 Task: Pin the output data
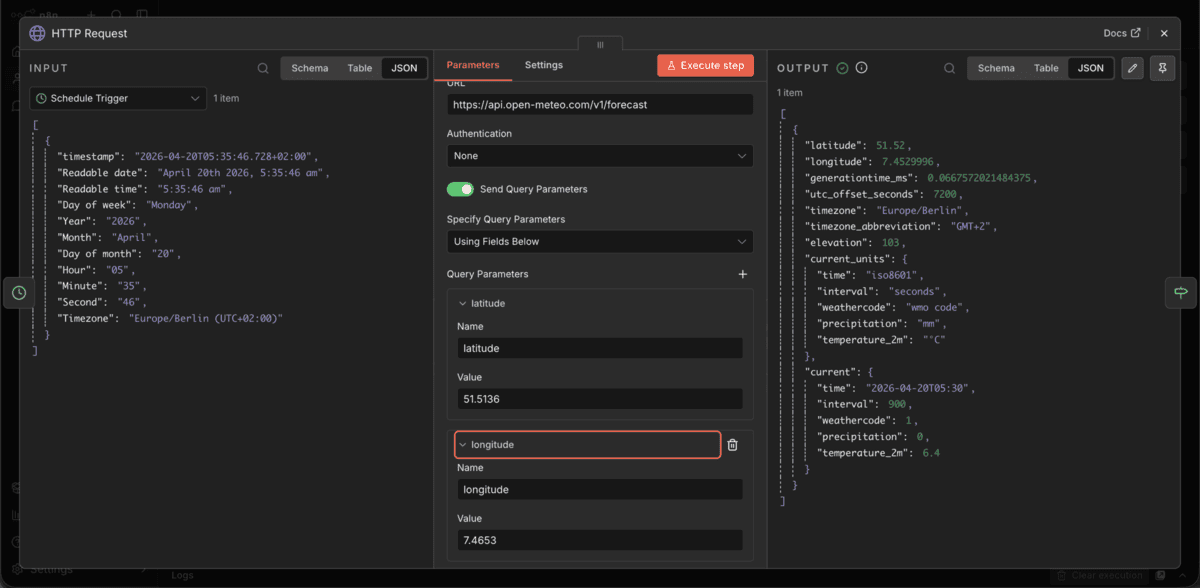[1162, 67]
